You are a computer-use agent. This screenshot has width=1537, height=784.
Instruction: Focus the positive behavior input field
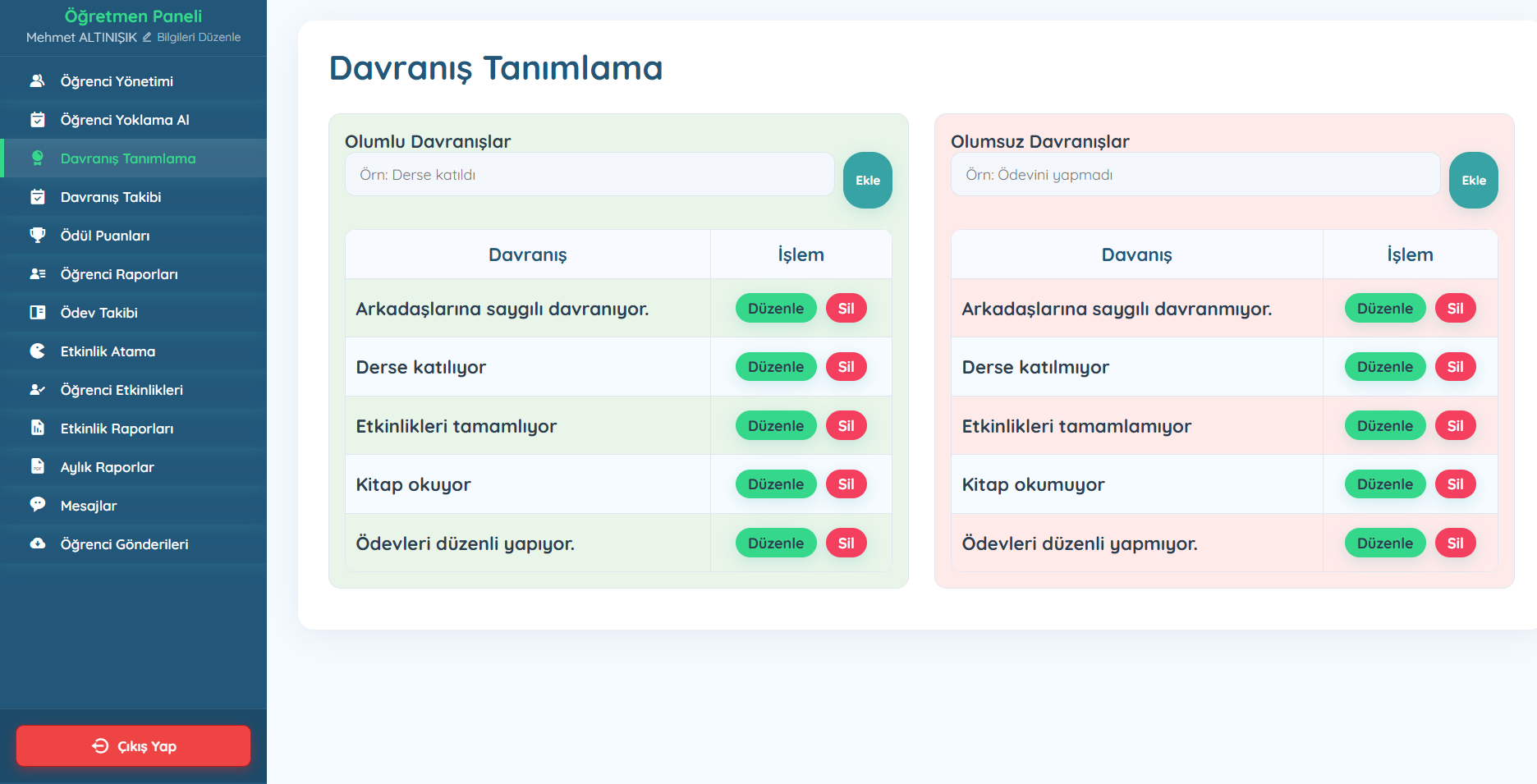coord(590,175)
